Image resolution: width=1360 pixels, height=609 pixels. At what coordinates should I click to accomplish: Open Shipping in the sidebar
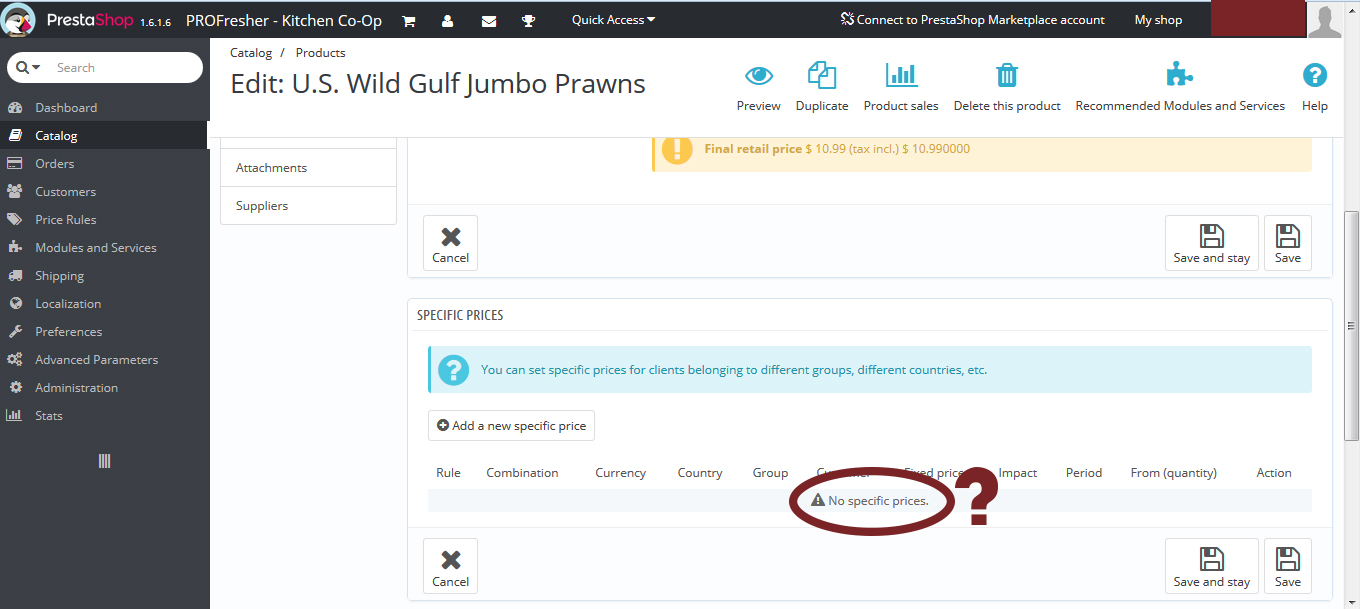point(59,276)
